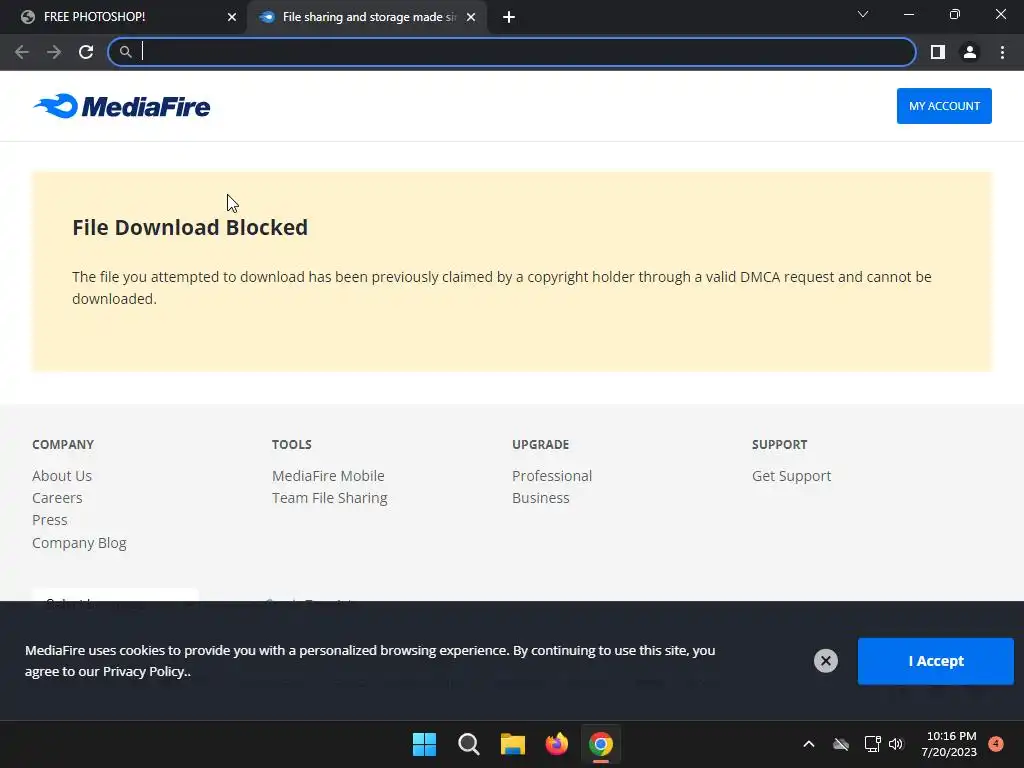Click the MediaFire logo
This screenshot has width=1024, height=768.
click(122, 106)
